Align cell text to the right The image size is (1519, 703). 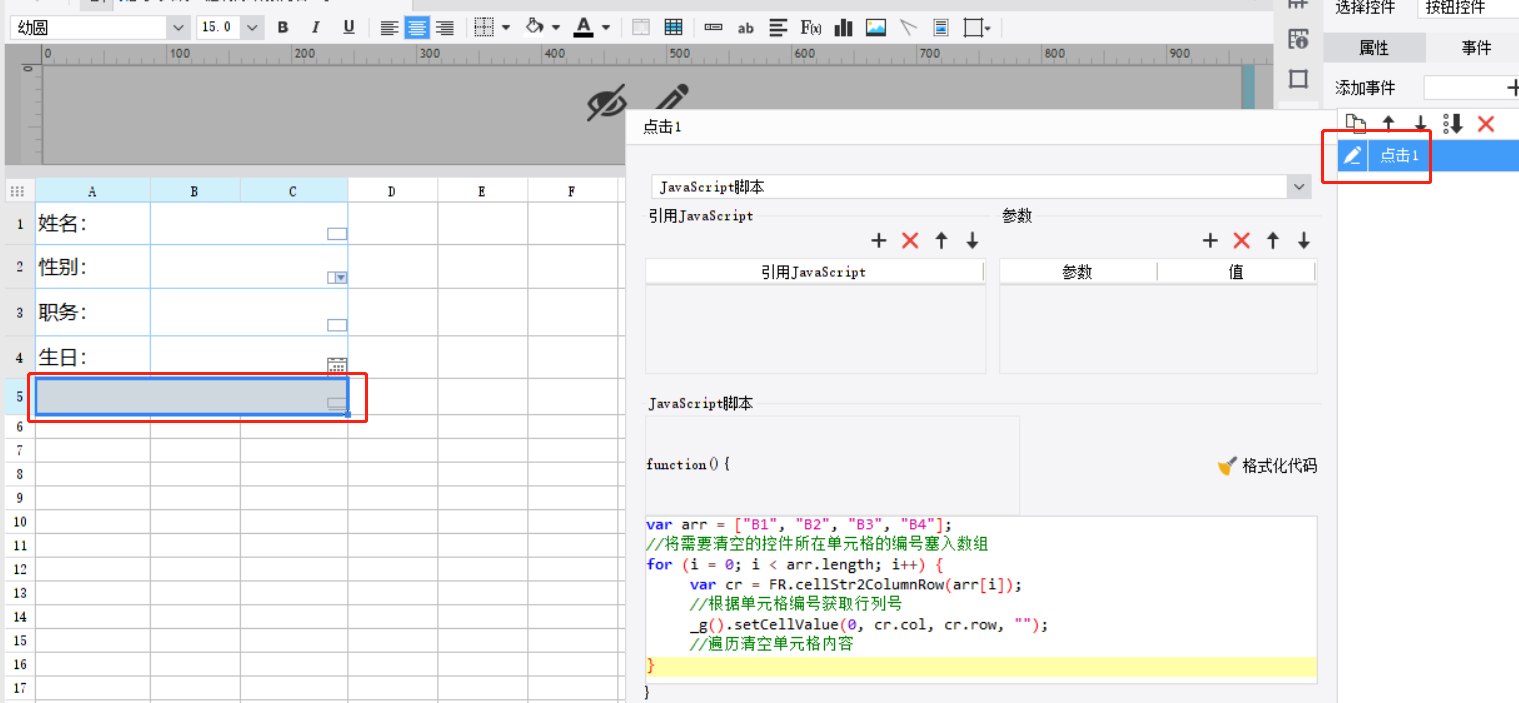[x=444, y=28]
